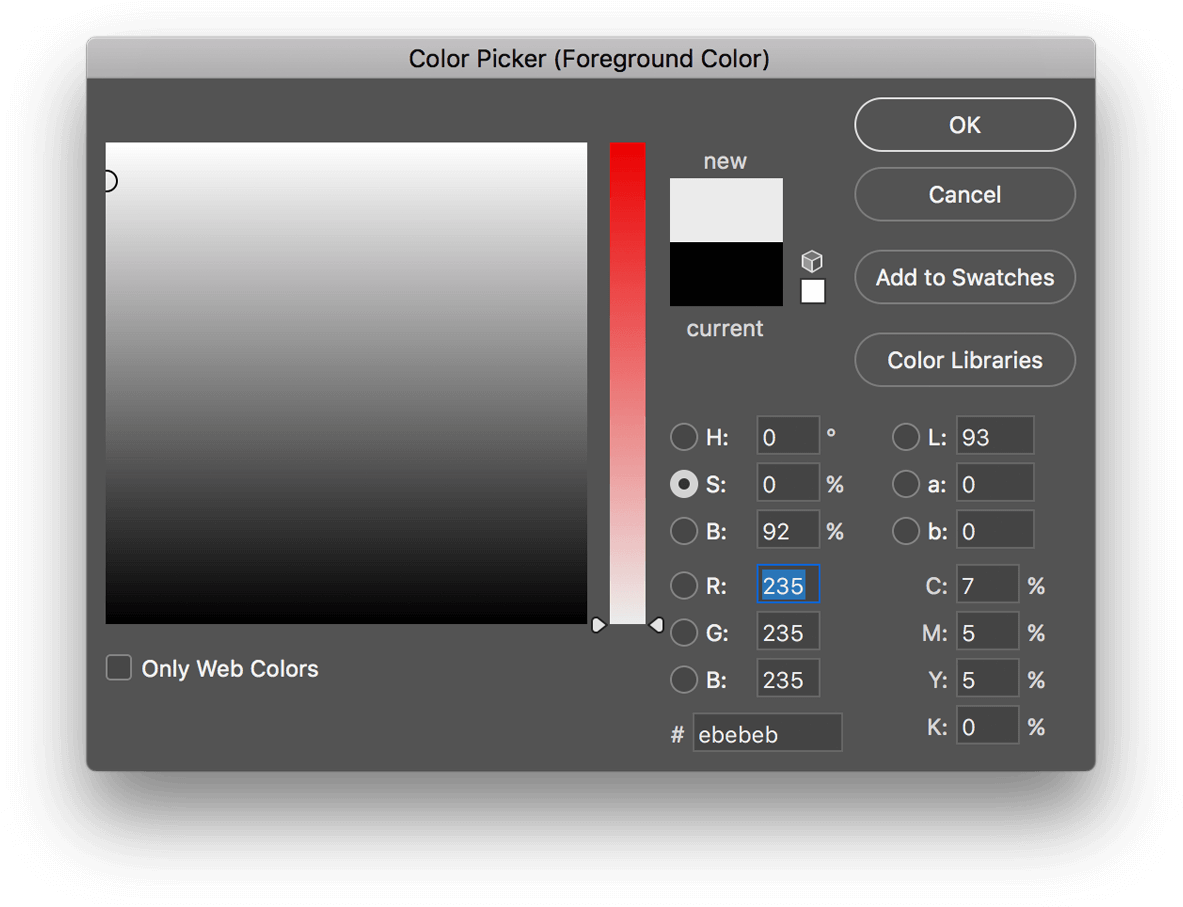Viewport: 1183px width, 907px height.
Task: Click the Lab b value field
Action: 995,530
